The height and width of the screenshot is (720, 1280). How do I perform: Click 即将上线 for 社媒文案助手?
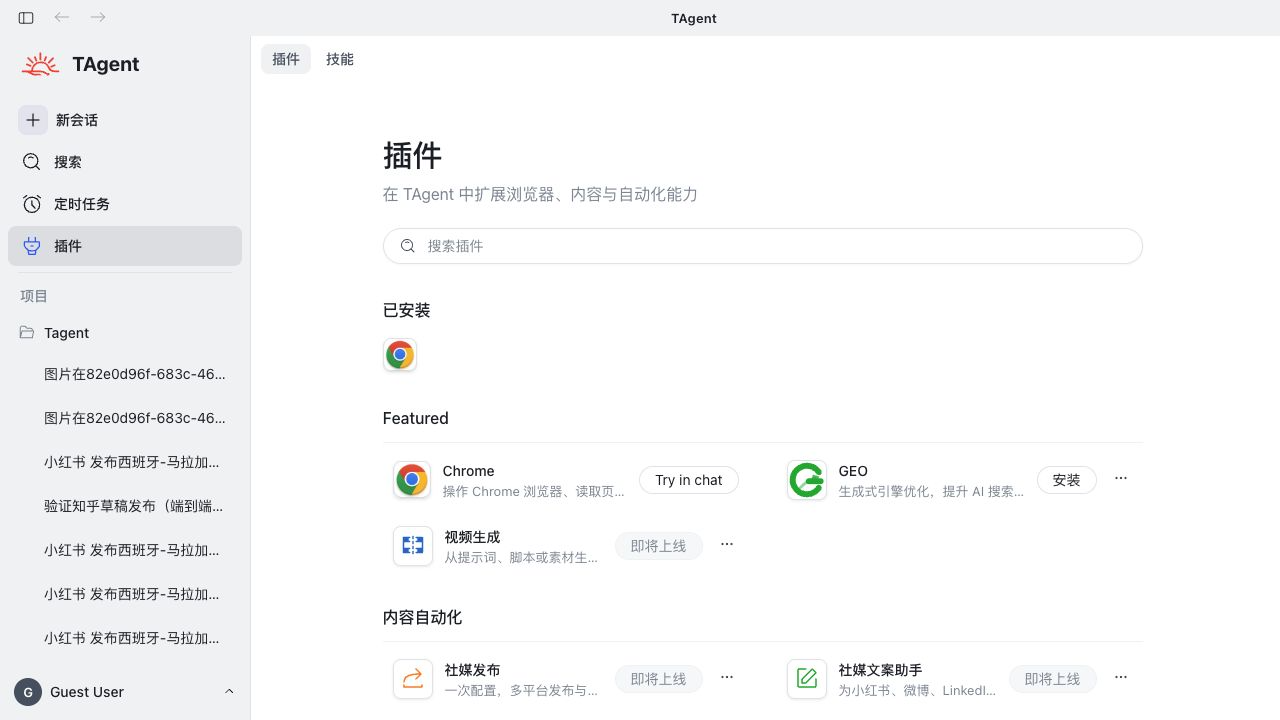tap(1053, 679)
